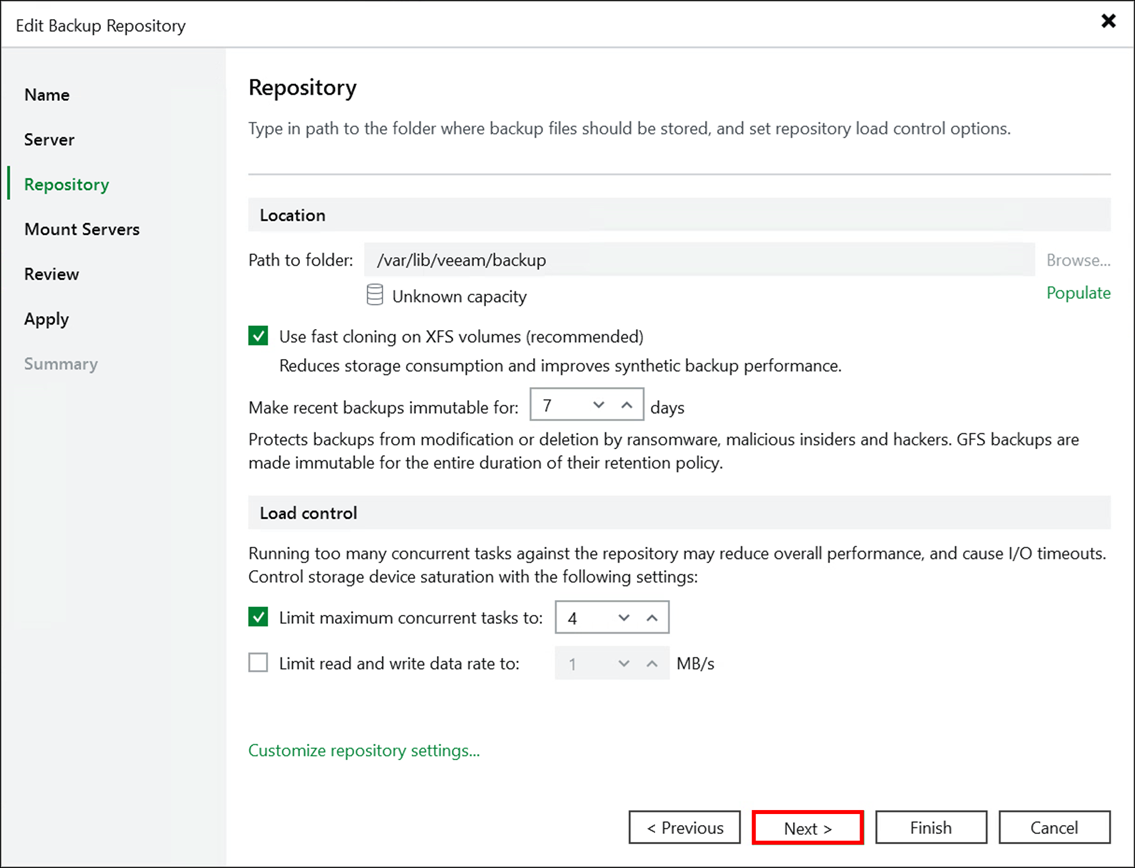Open the data rate MB/s dropdown
The width and height of the screenshot is (1135, 868).
point(624,662)
